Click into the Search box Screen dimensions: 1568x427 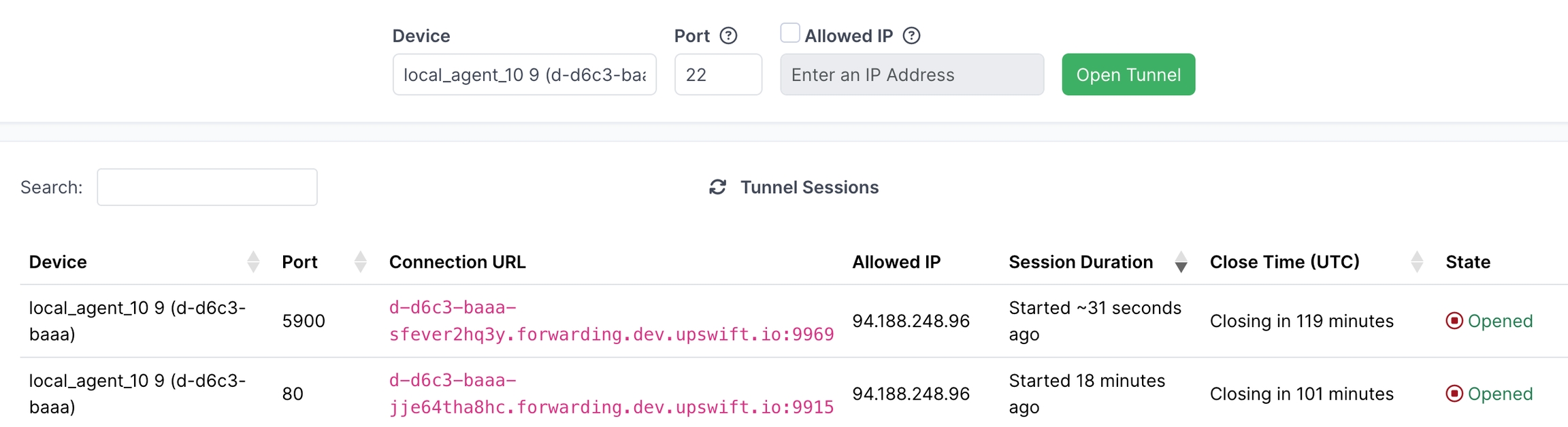207,187
